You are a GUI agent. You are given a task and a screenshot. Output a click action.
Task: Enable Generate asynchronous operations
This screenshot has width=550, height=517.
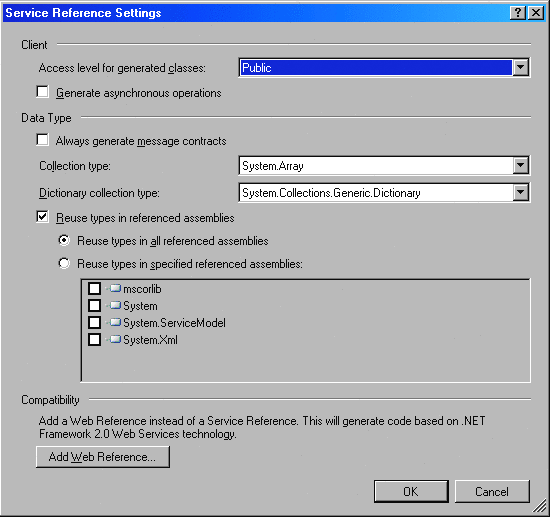click(x=42, y=92)
